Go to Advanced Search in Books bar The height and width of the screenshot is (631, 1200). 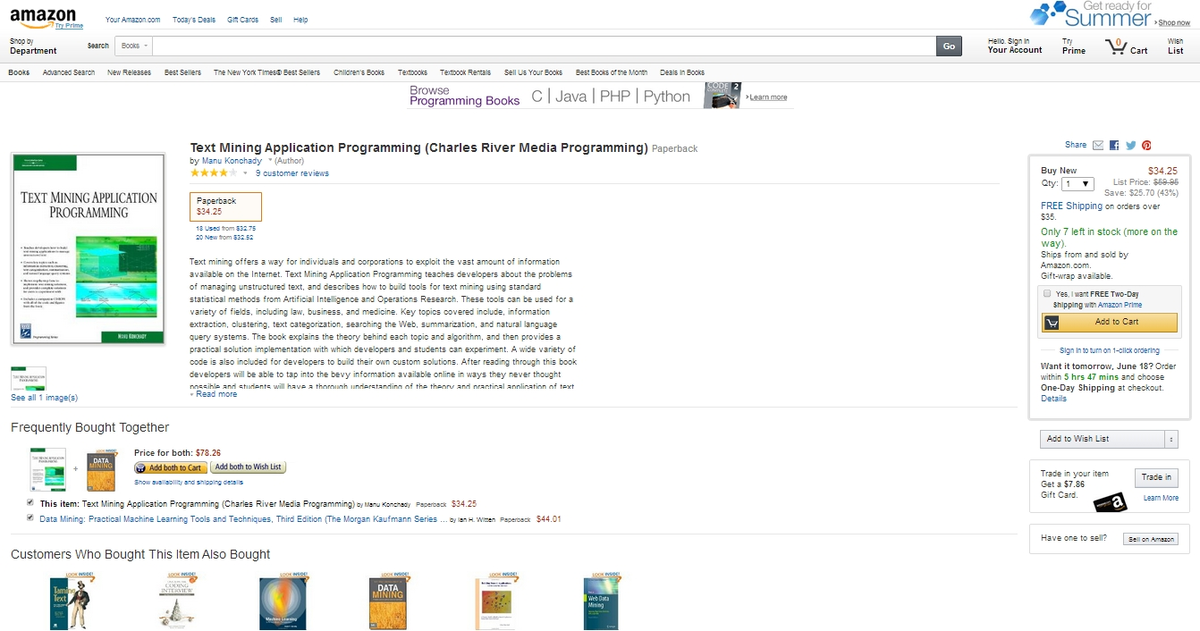point(69,72)
